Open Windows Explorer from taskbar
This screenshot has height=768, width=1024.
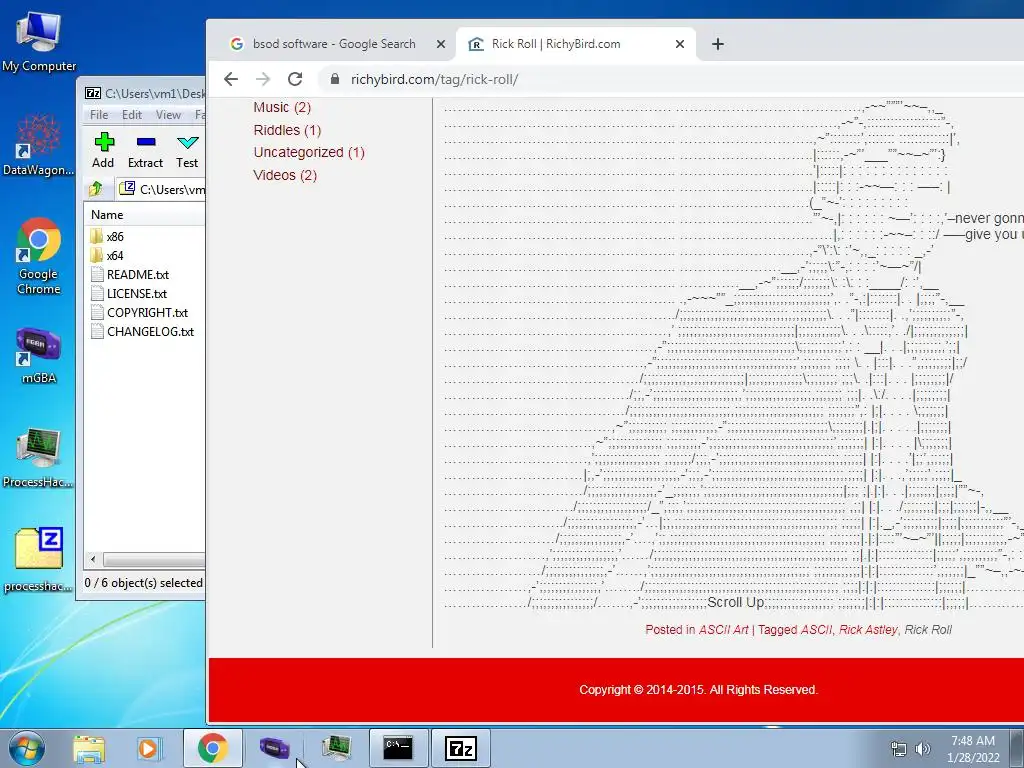pos(89,748)
